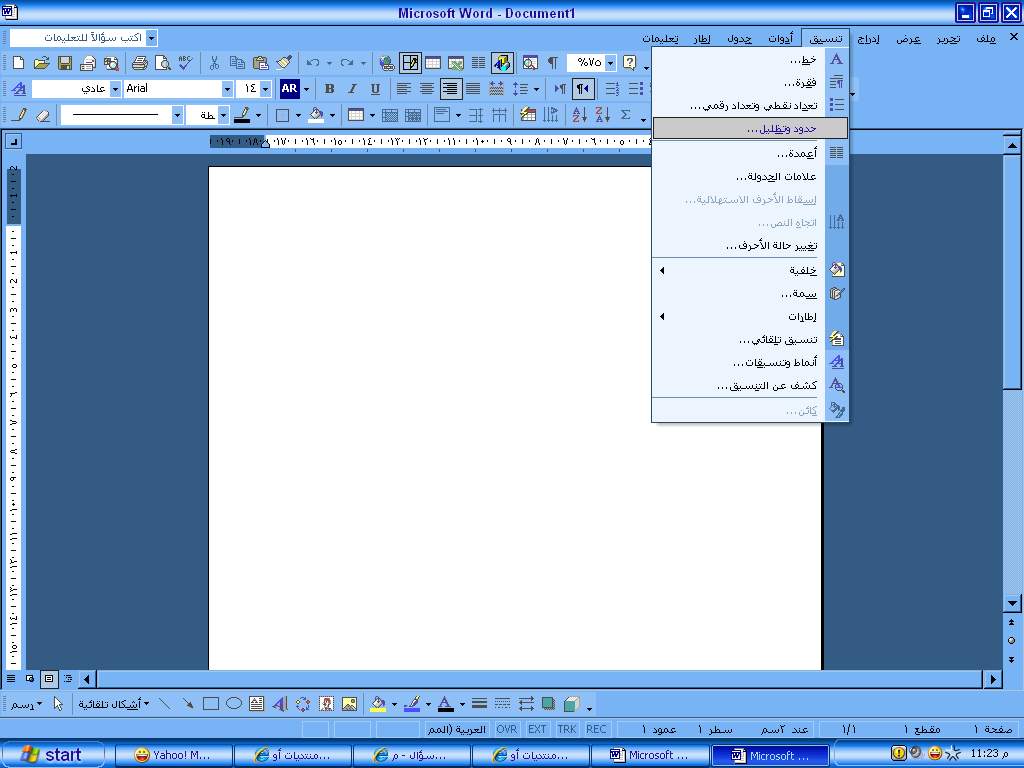Open the line weight dropdown
Screen dimensions: 1024x768
pos(223,116)
